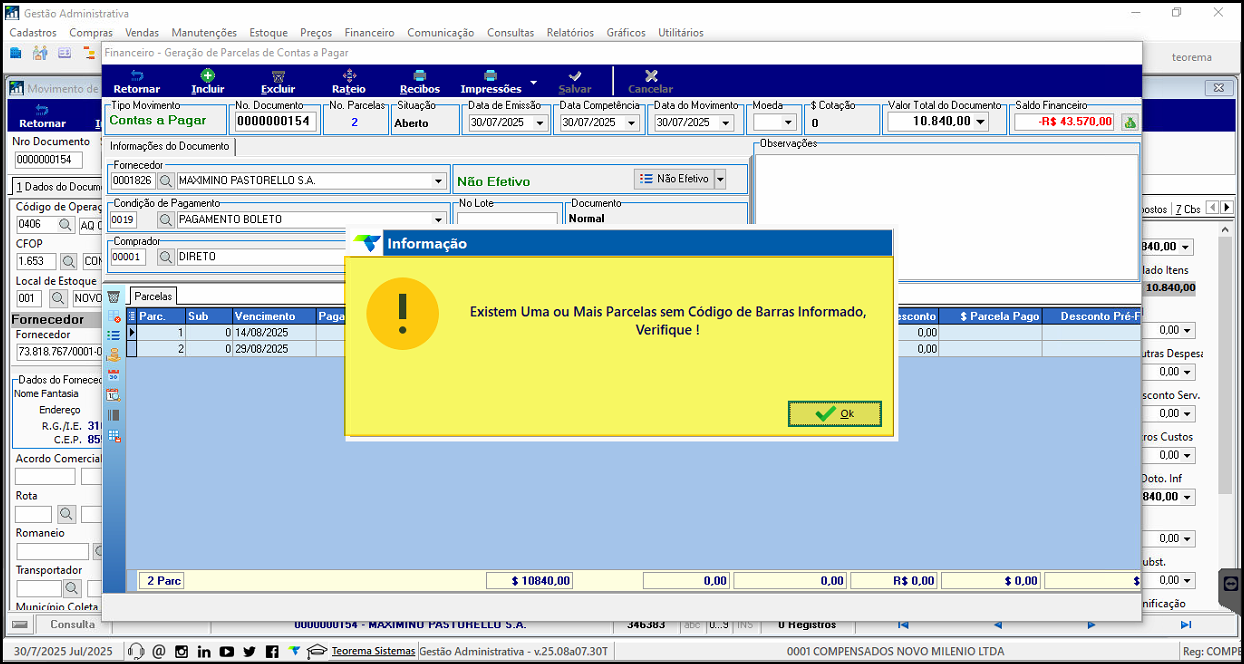Click the coins-in-hand icon in Parcelas sidebar
1244x664 pixels.
pos(113,355)
